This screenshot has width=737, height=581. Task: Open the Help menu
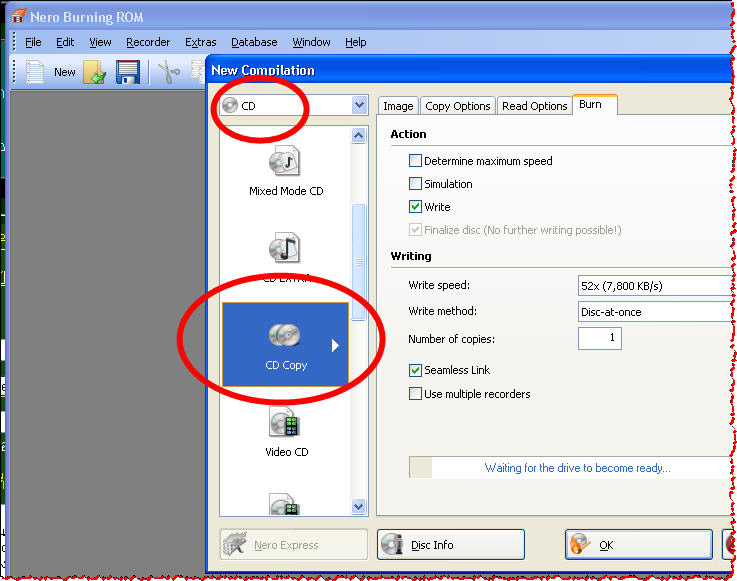point(355,42)
